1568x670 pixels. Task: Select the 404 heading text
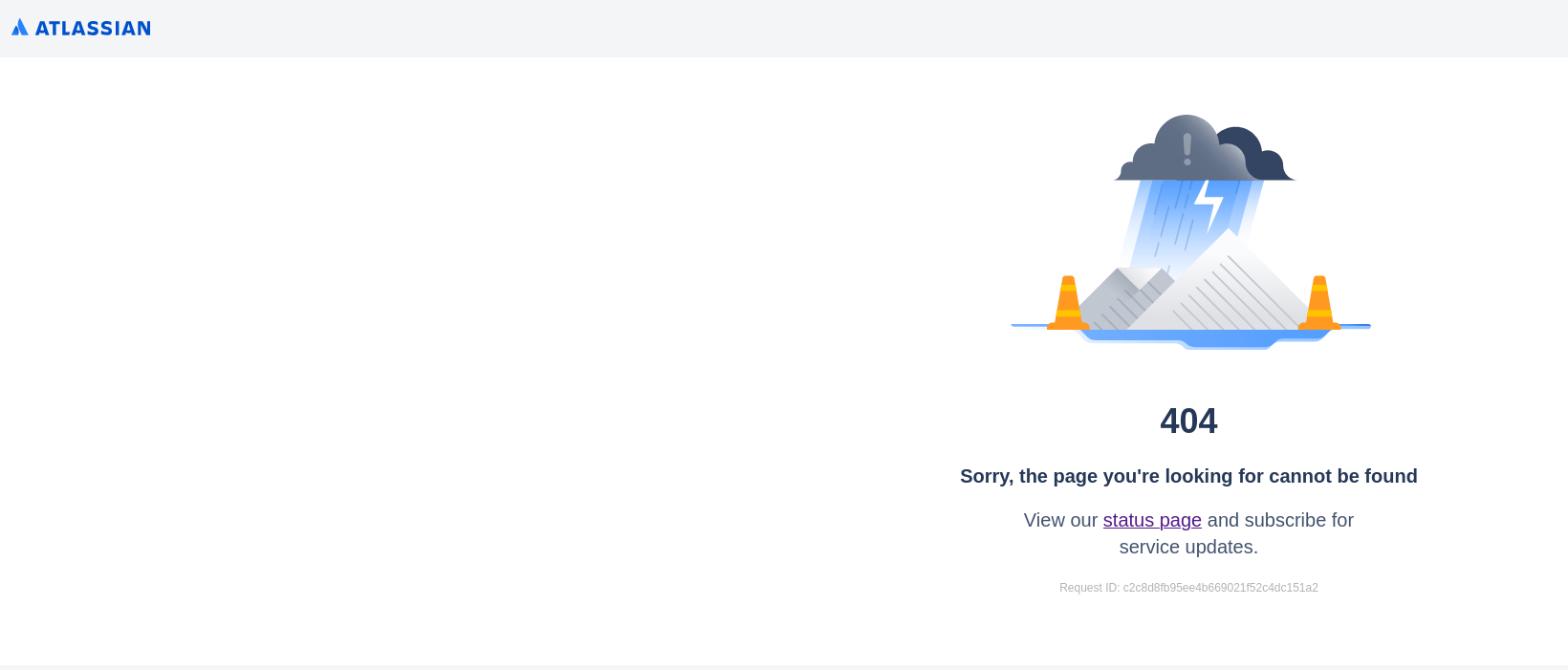(1188, 421)
